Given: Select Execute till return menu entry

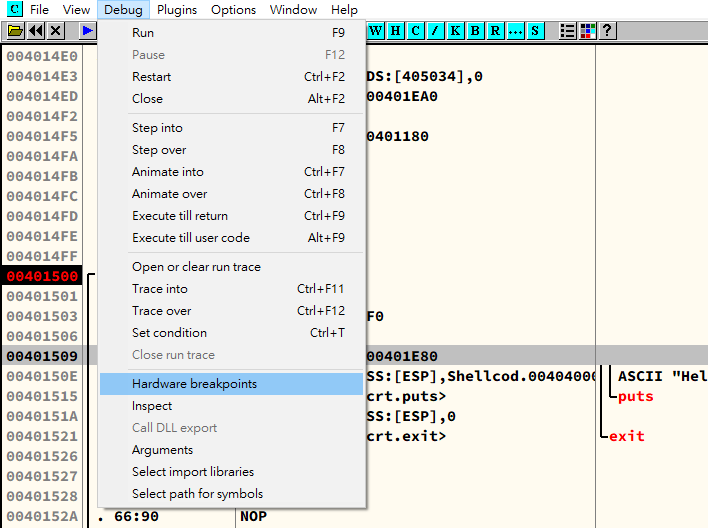Looking at the screenshot, I should point(180,216).
